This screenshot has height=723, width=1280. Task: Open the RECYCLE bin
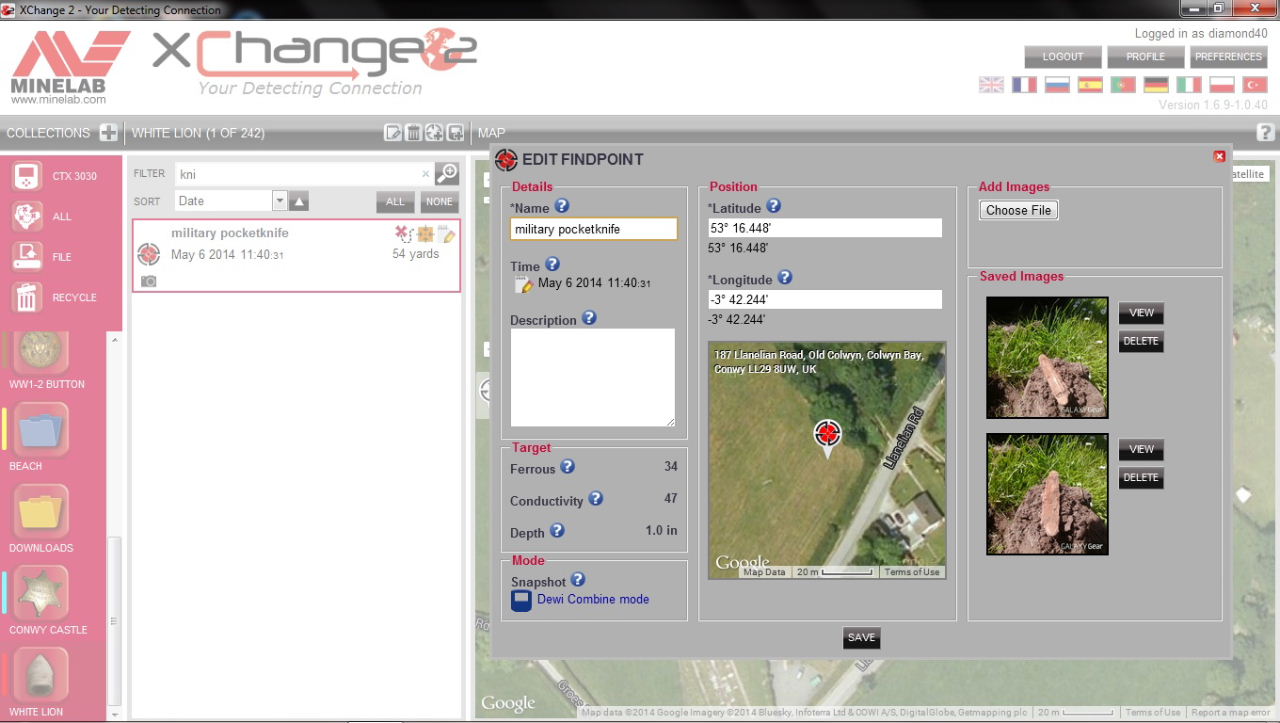pyautogui.click(x=27, y=297)
